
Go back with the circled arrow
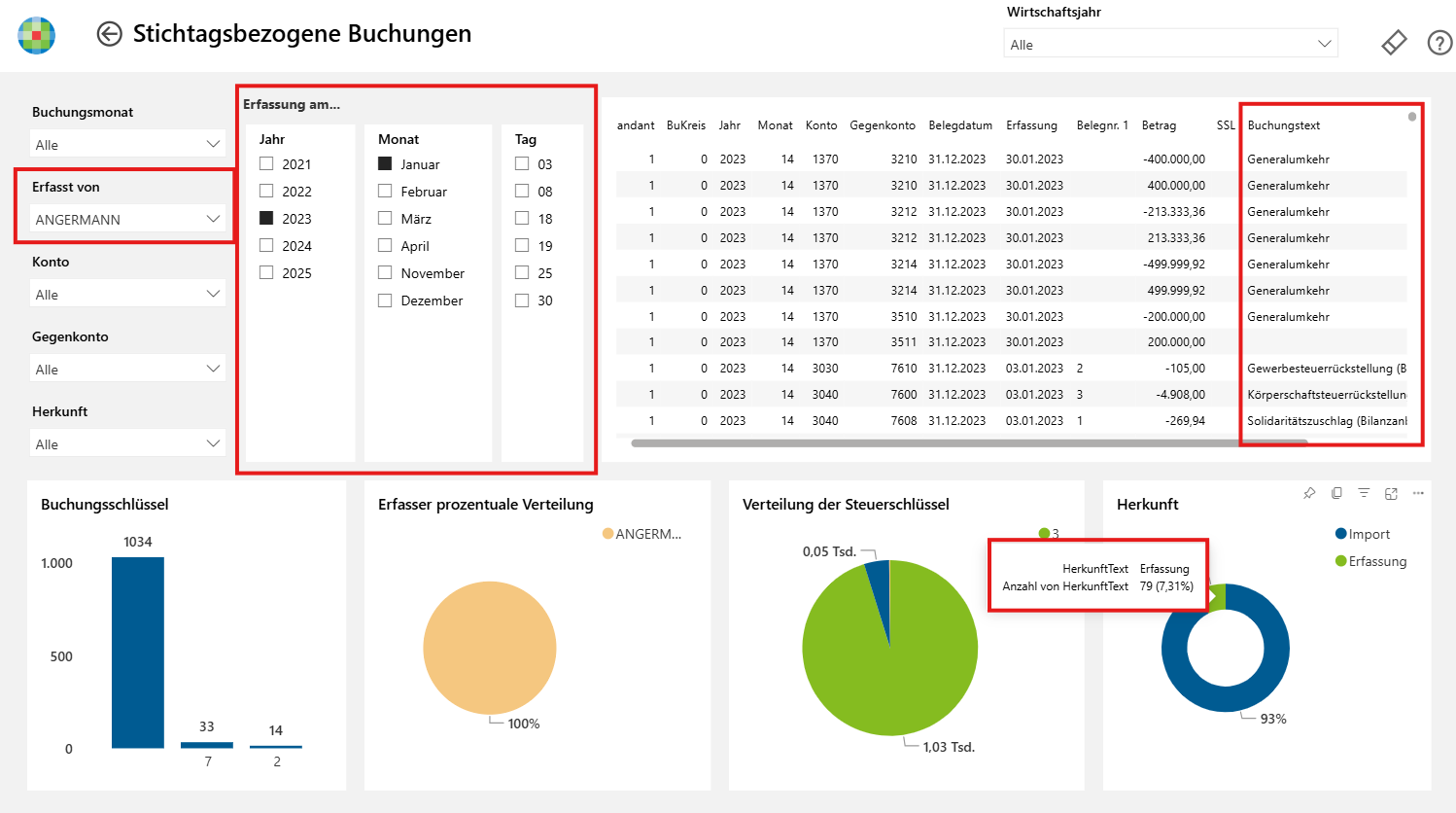[x=109, y=34]
